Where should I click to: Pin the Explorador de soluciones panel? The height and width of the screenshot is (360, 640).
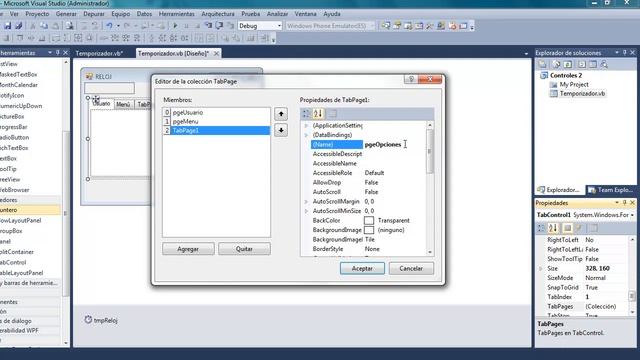pos(624,53)
